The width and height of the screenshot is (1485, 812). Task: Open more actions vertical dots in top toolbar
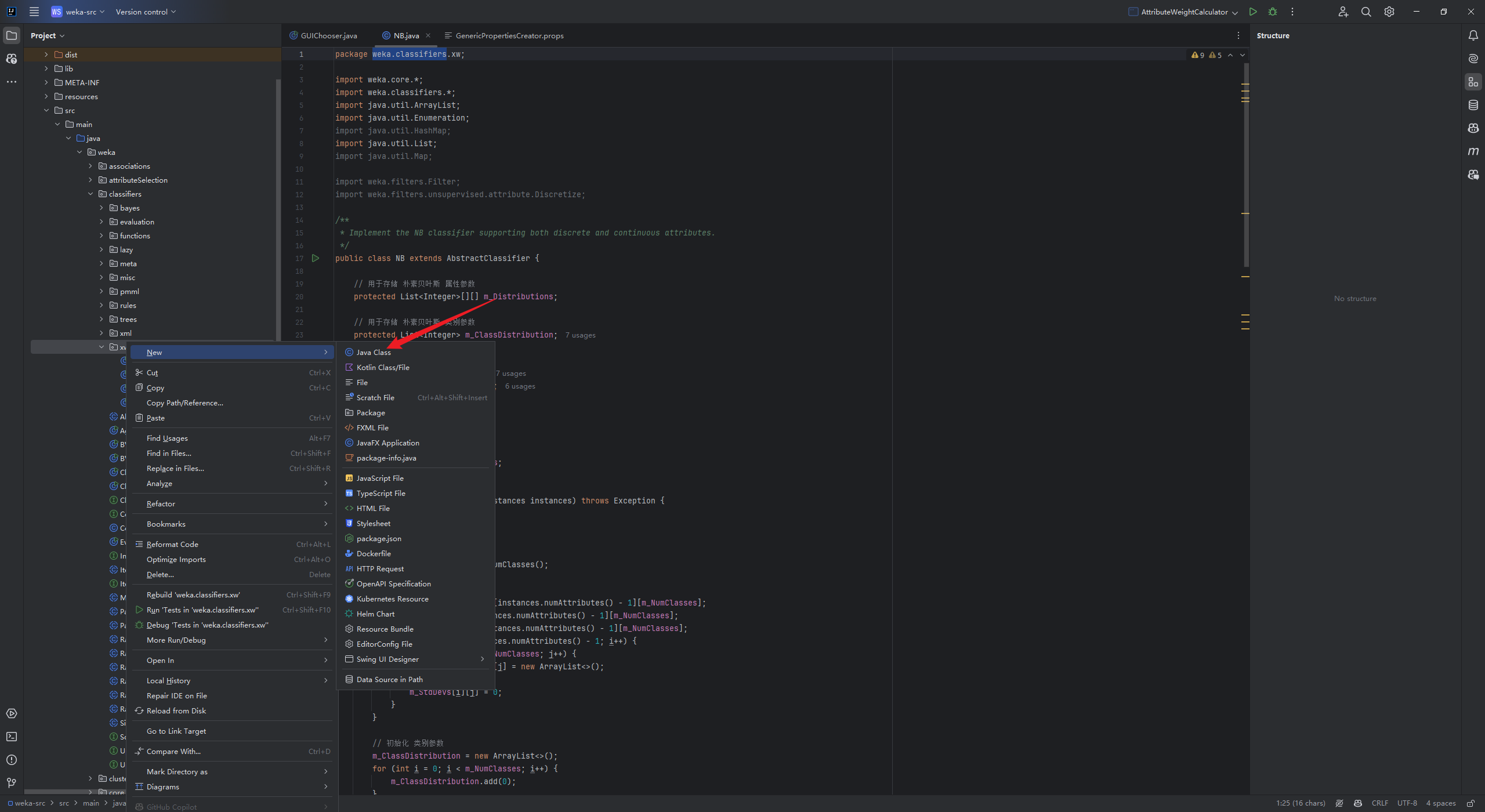[x=1292, y=12]
